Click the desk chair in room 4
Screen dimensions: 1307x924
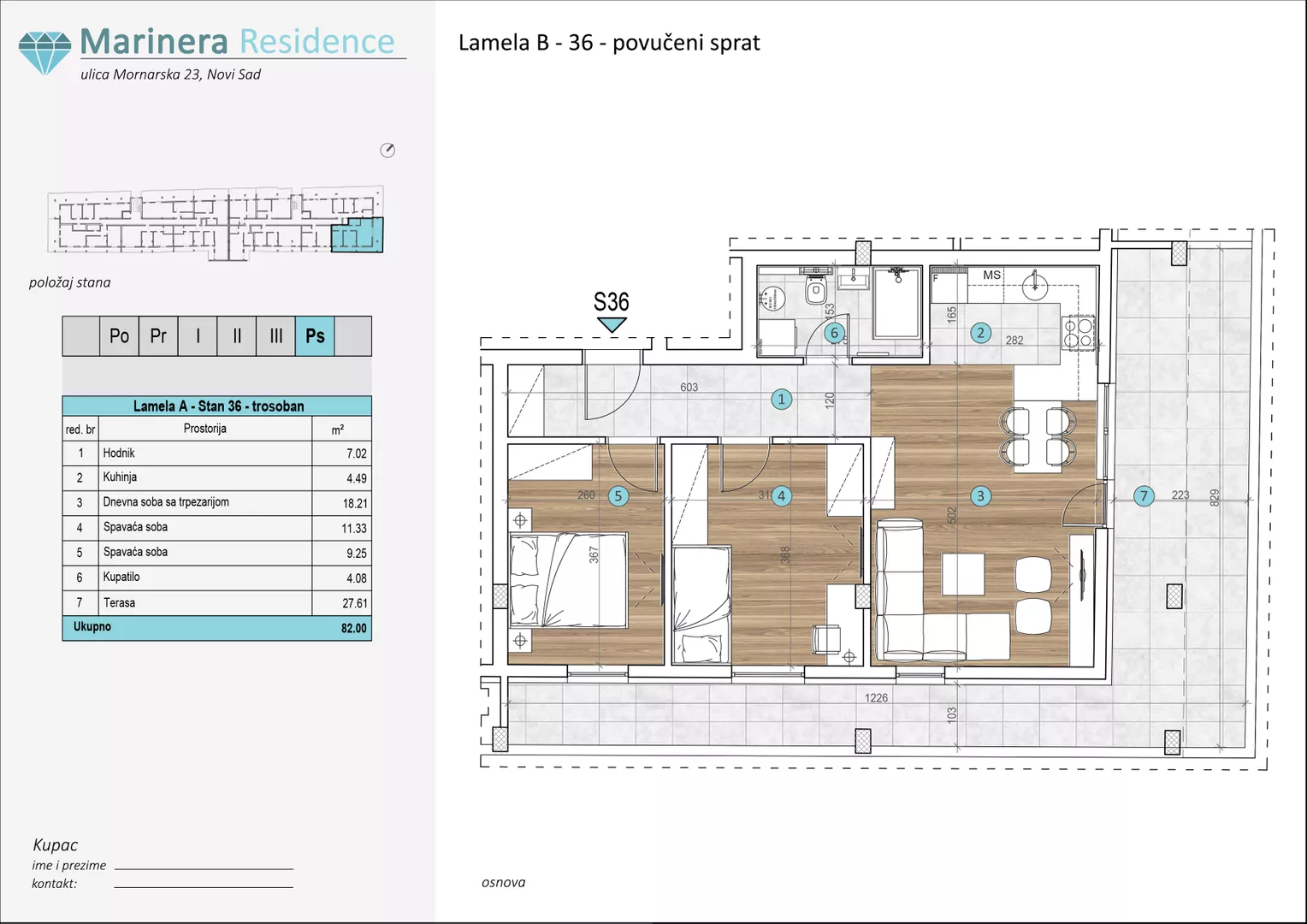tap(825, 639)
